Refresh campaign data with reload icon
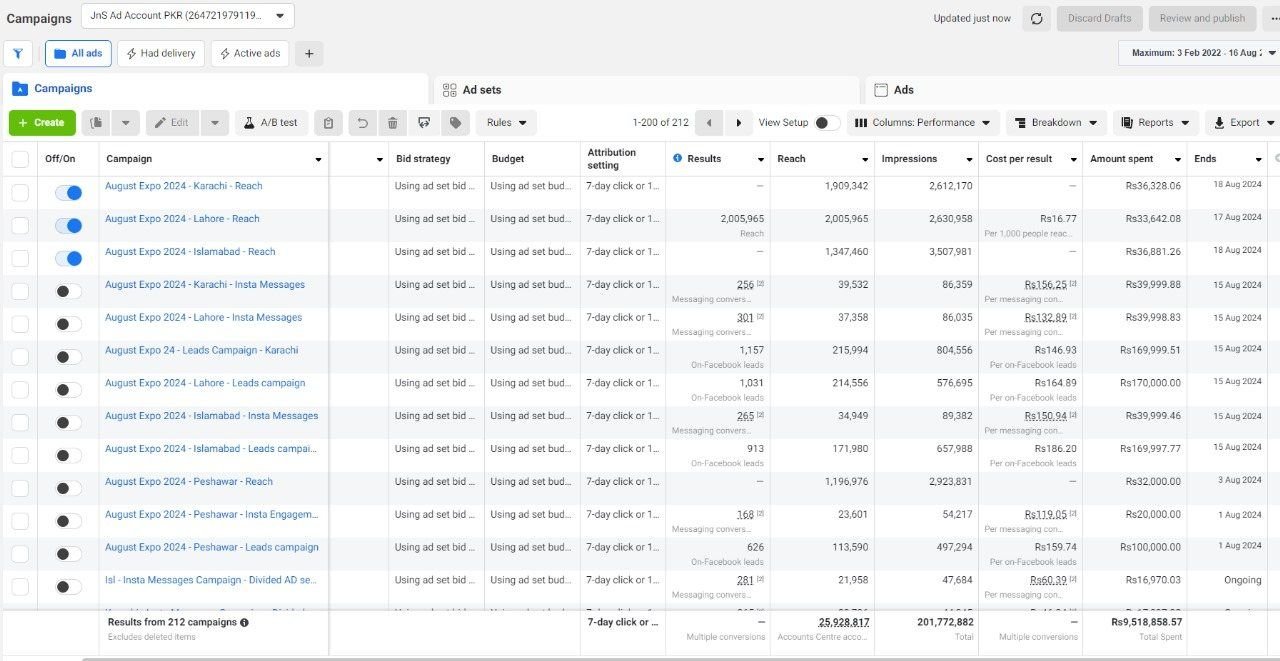The width and height of the screenshot is (1280, 661). click(1036, 18)
